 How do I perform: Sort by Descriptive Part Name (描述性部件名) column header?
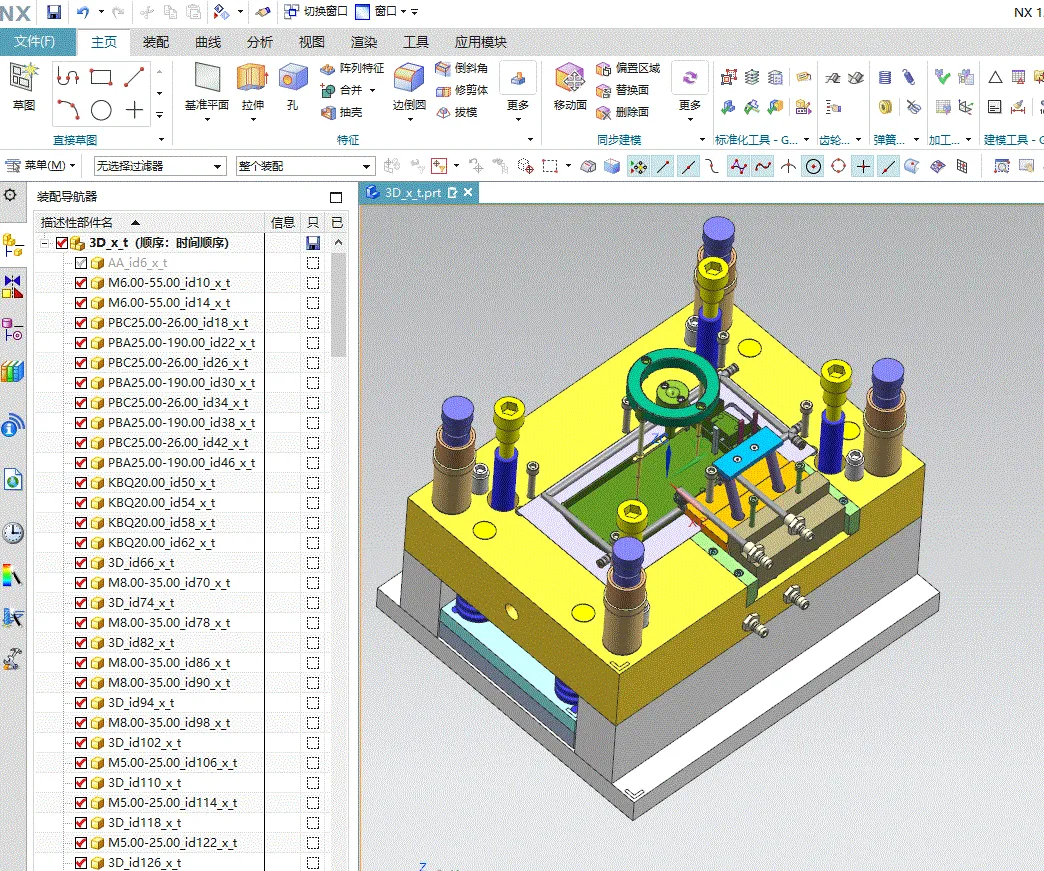click(149, 222)
